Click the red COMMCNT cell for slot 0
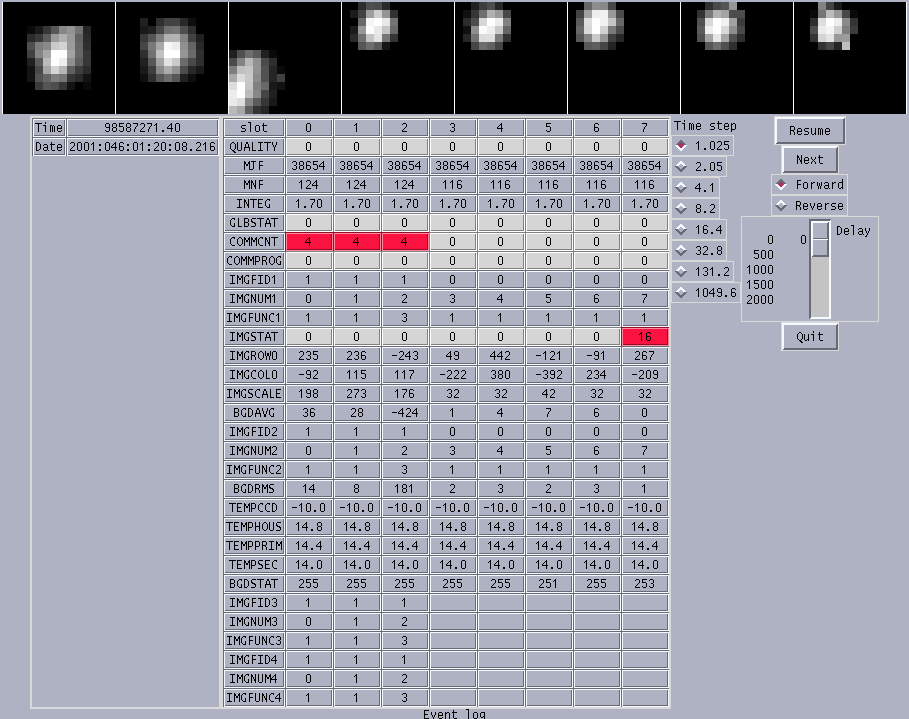The image size is (909, 719). click(x=308, y=242)
